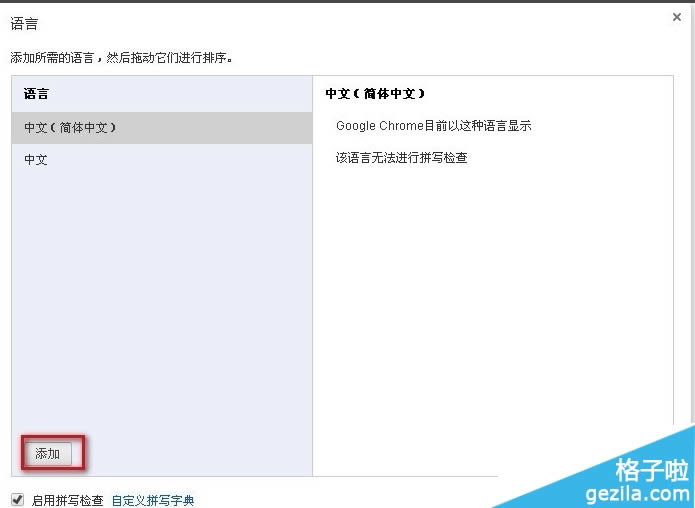Screen dimensions: 695x508
Task: Open the 自定义拼写字典 link
Action: click(153, 500)
